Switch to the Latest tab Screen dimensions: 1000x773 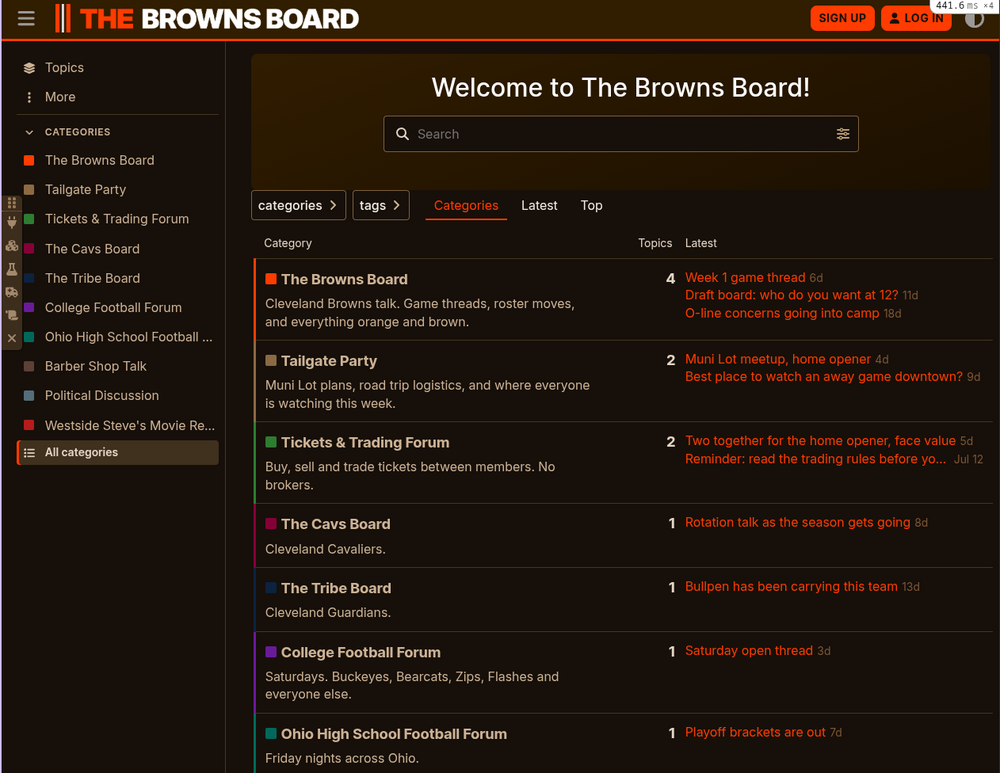(539, 205)
